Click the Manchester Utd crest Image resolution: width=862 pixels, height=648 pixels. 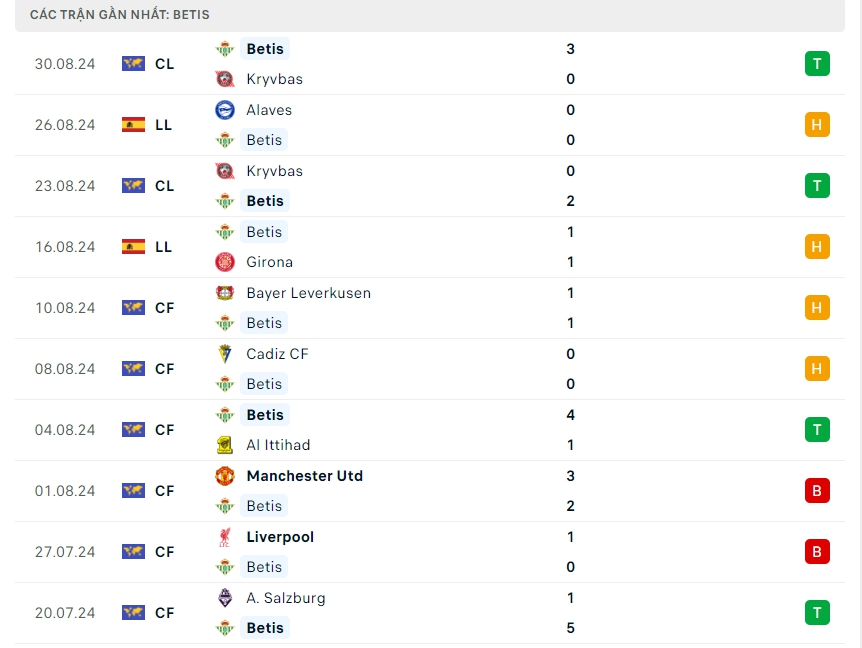(x=224, y=476)
